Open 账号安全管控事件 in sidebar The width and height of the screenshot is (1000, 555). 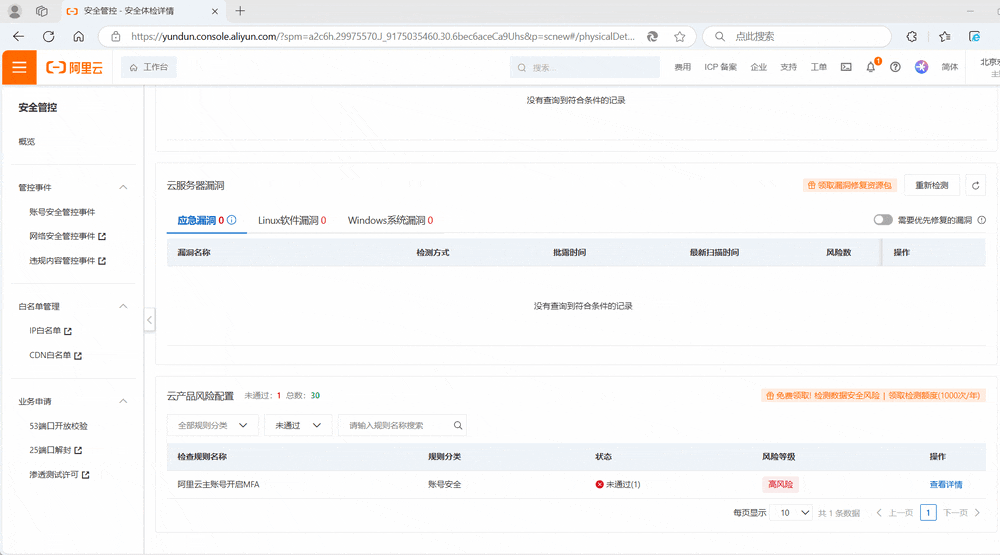[62, 212]
